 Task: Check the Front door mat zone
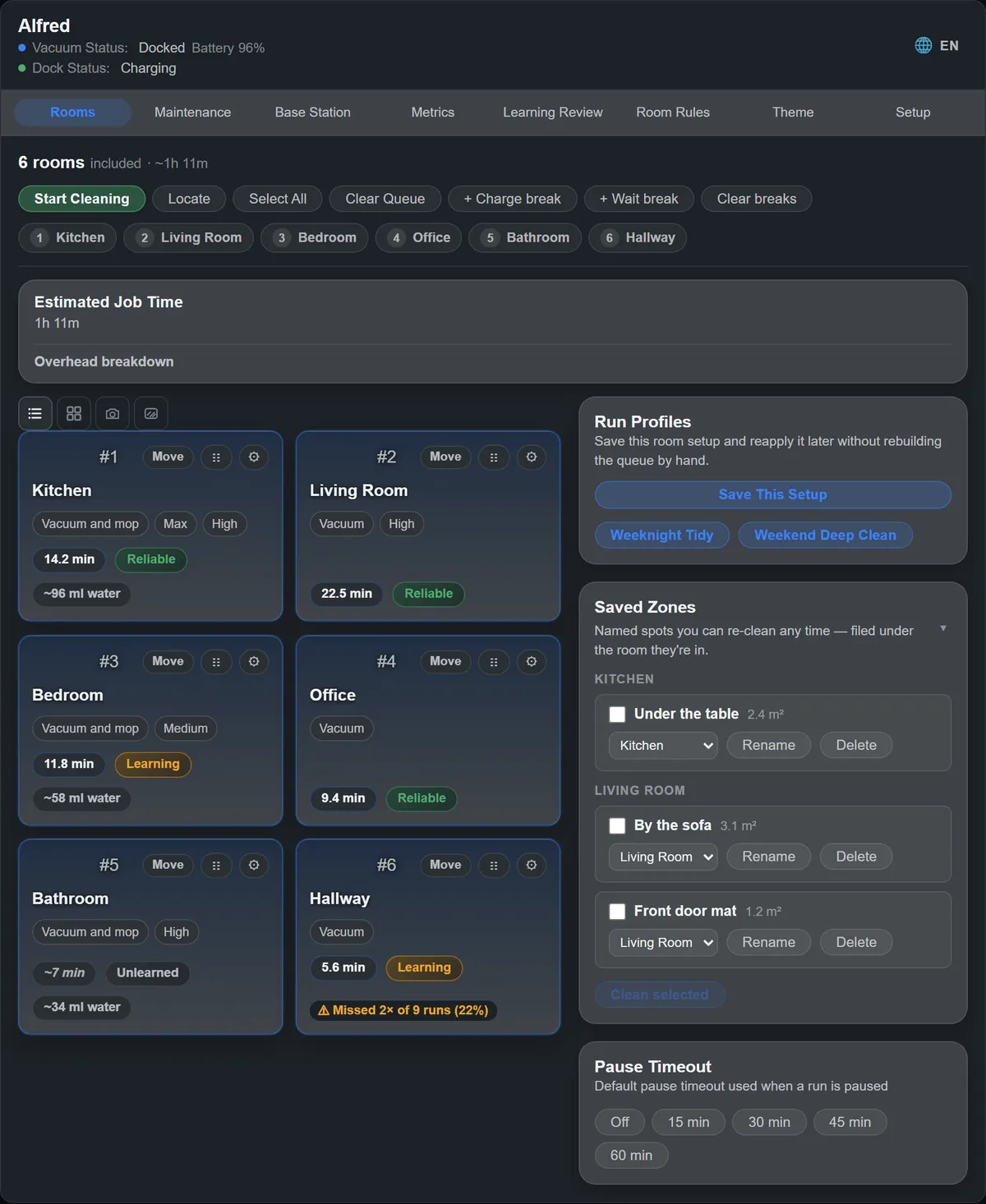[617, 912]
